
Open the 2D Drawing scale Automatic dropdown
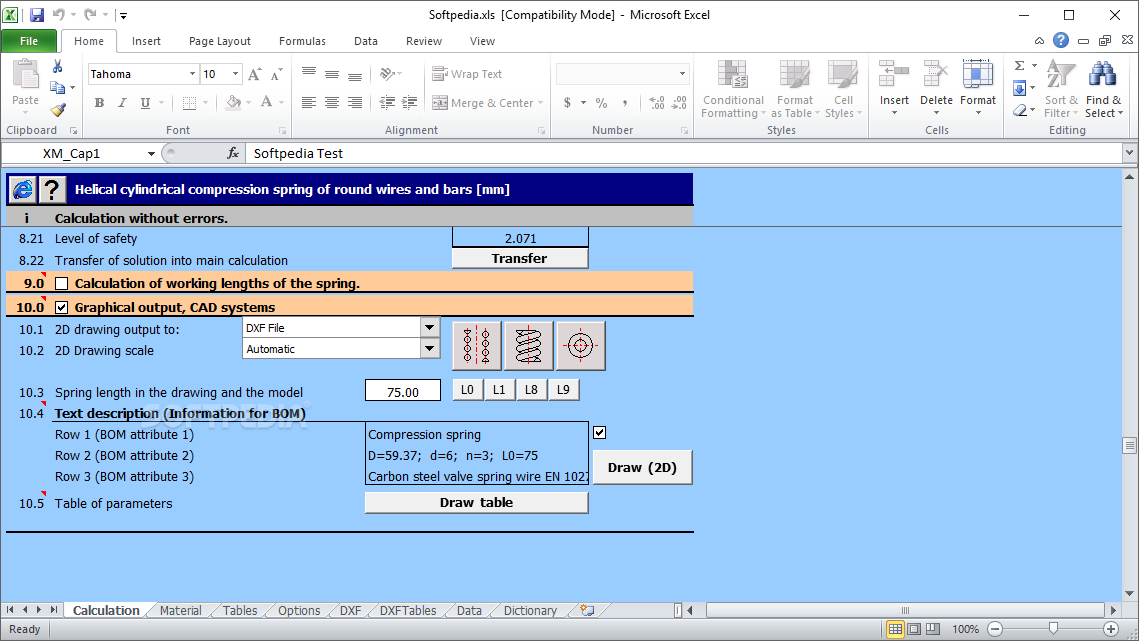coord(429,349)
